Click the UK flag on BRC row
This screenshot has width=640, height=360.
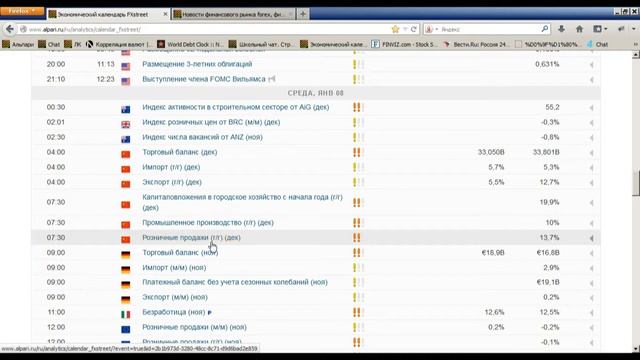(126, 124)
